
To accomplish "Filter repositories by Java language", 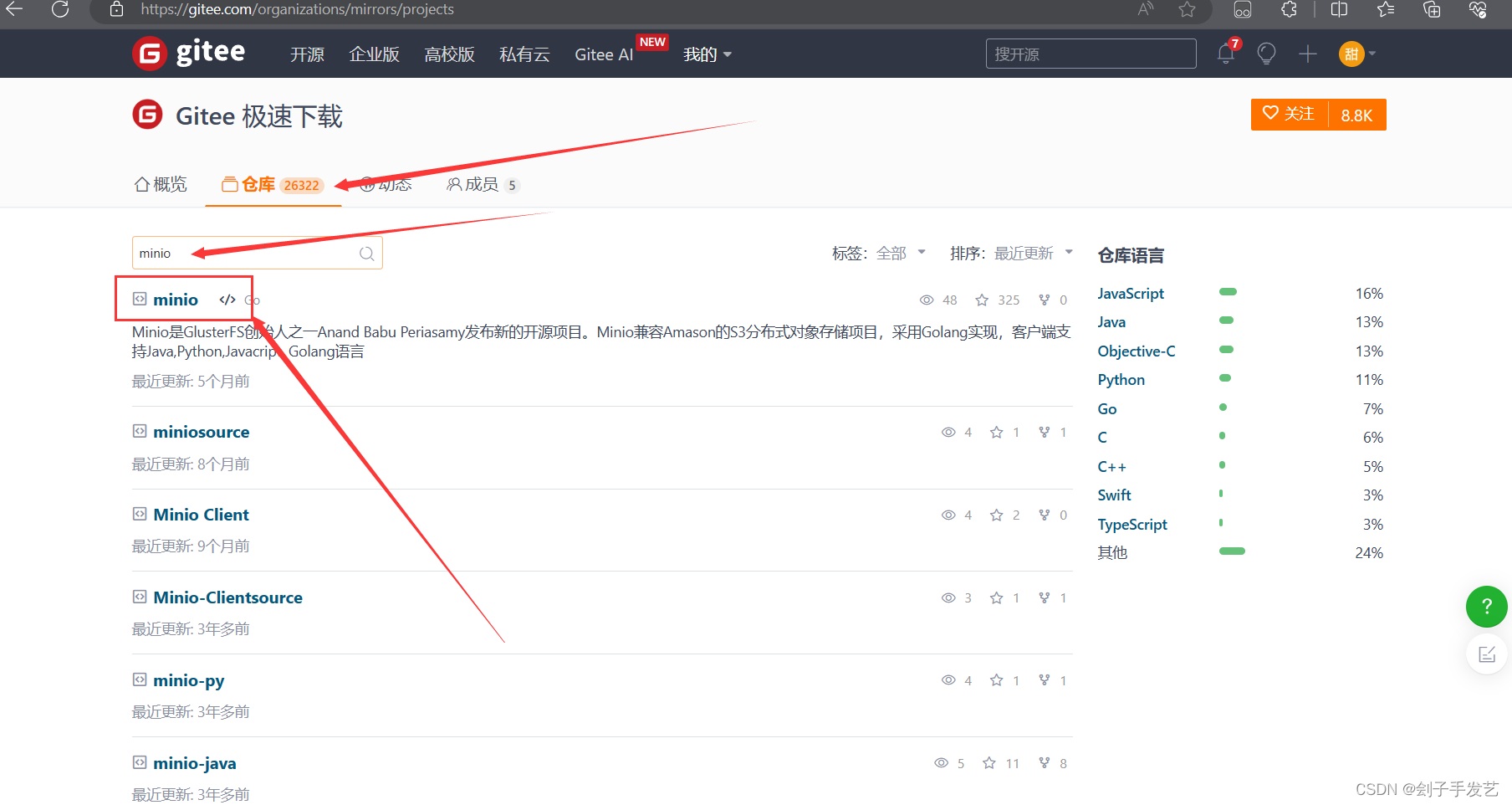I will coord(1111,322).
